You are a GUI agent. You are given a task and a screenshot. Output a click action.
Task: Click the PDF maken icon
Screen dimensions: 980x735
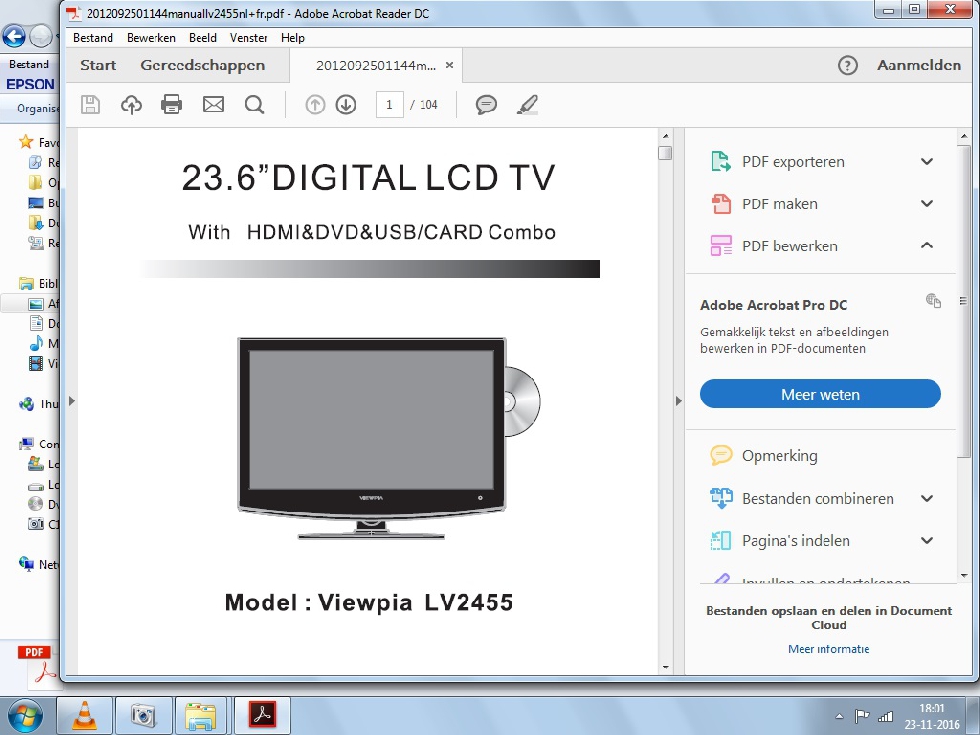point(721,204)
